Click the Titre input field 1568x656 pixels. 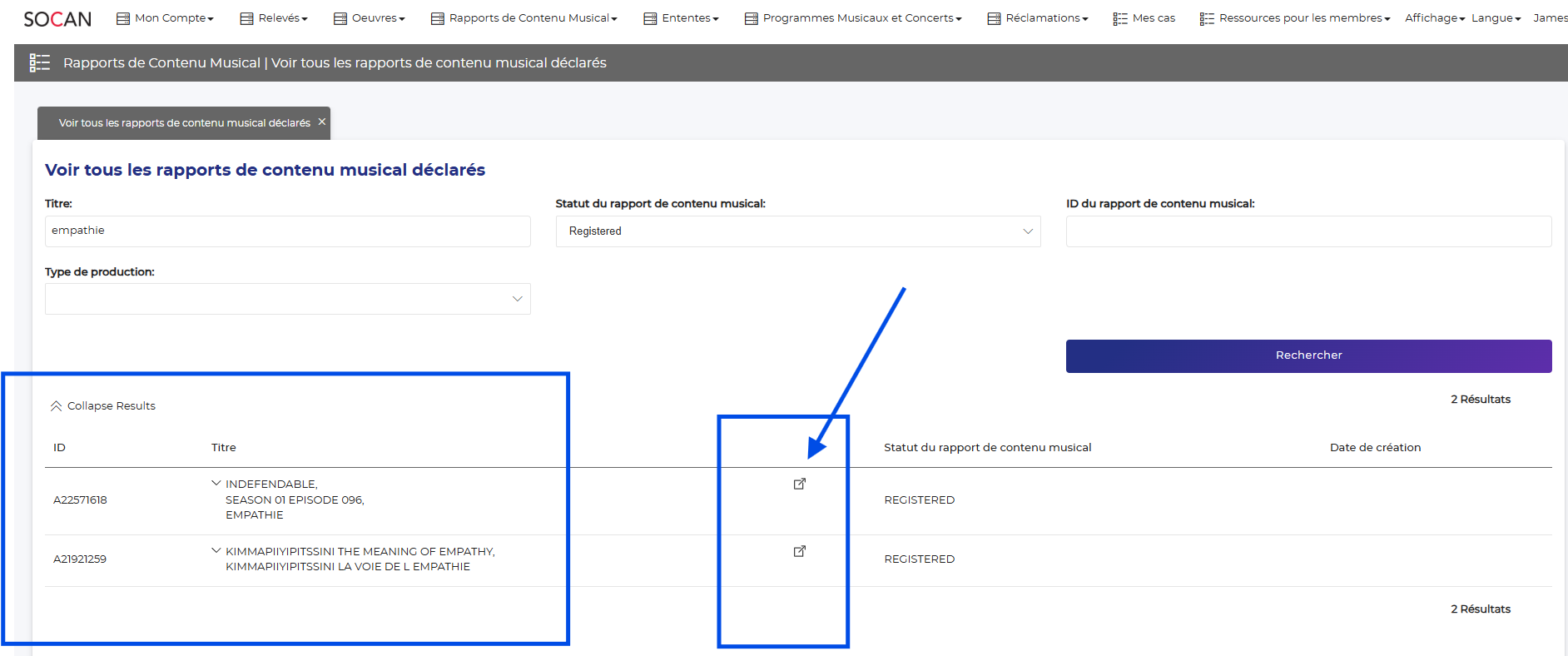pyautogui.click(x=287, y=231)
